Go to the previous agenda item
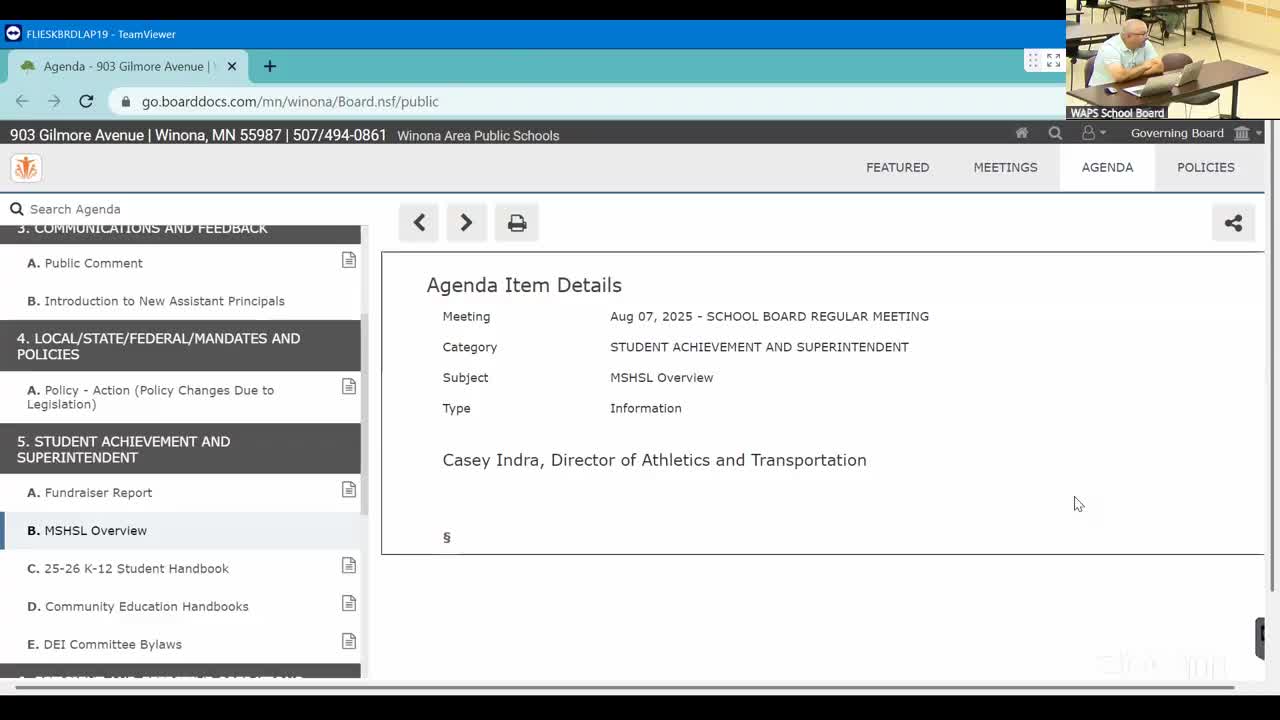The width and height of the screenshot is (1280, 720). pos(419,223)
